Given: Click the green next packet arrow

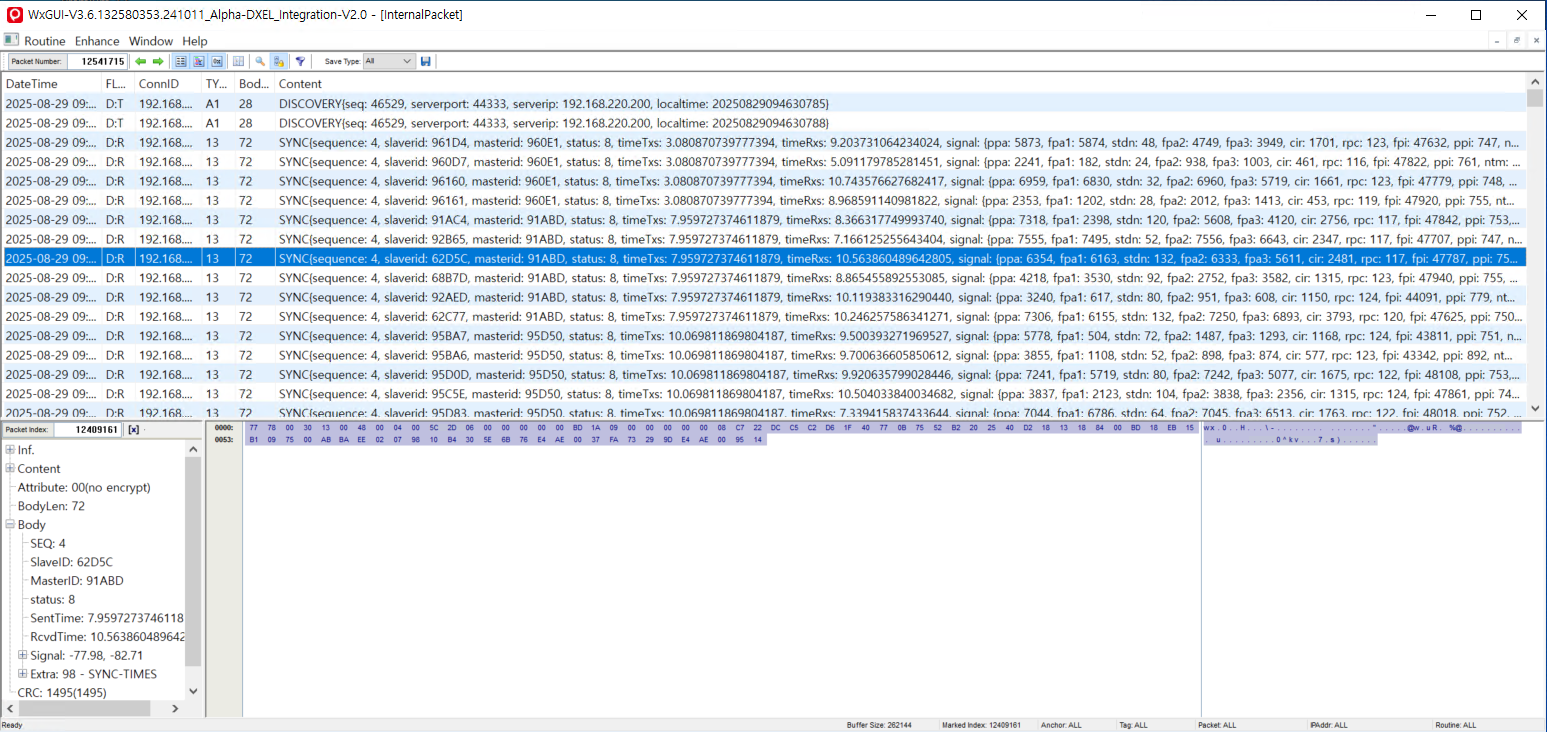Looking at the screenshot, I should [157, 62].
